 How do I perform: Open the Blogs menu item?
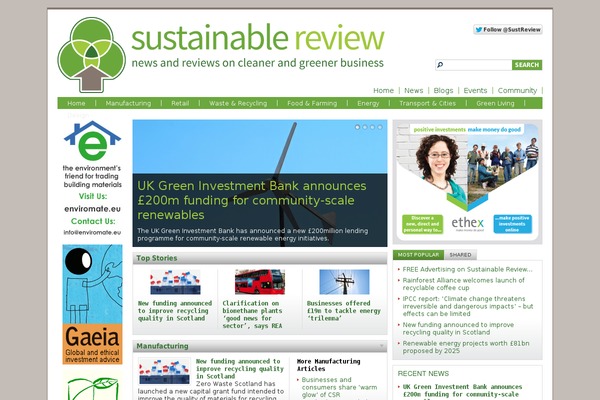(443, 90)
